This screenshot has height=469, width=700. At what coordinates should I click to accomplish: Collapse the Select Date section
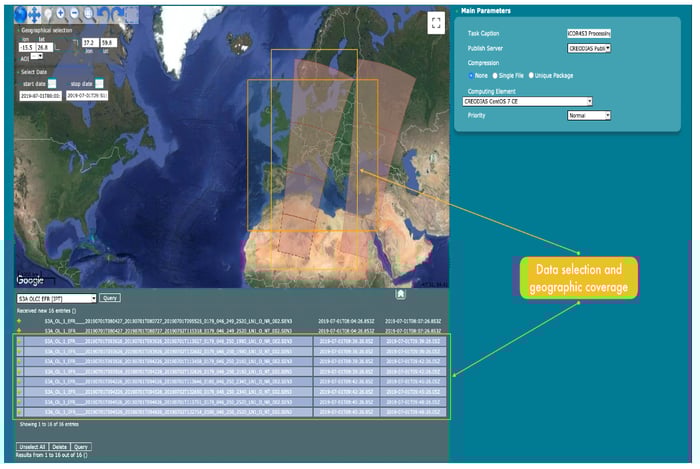click(x=19, y=72)
